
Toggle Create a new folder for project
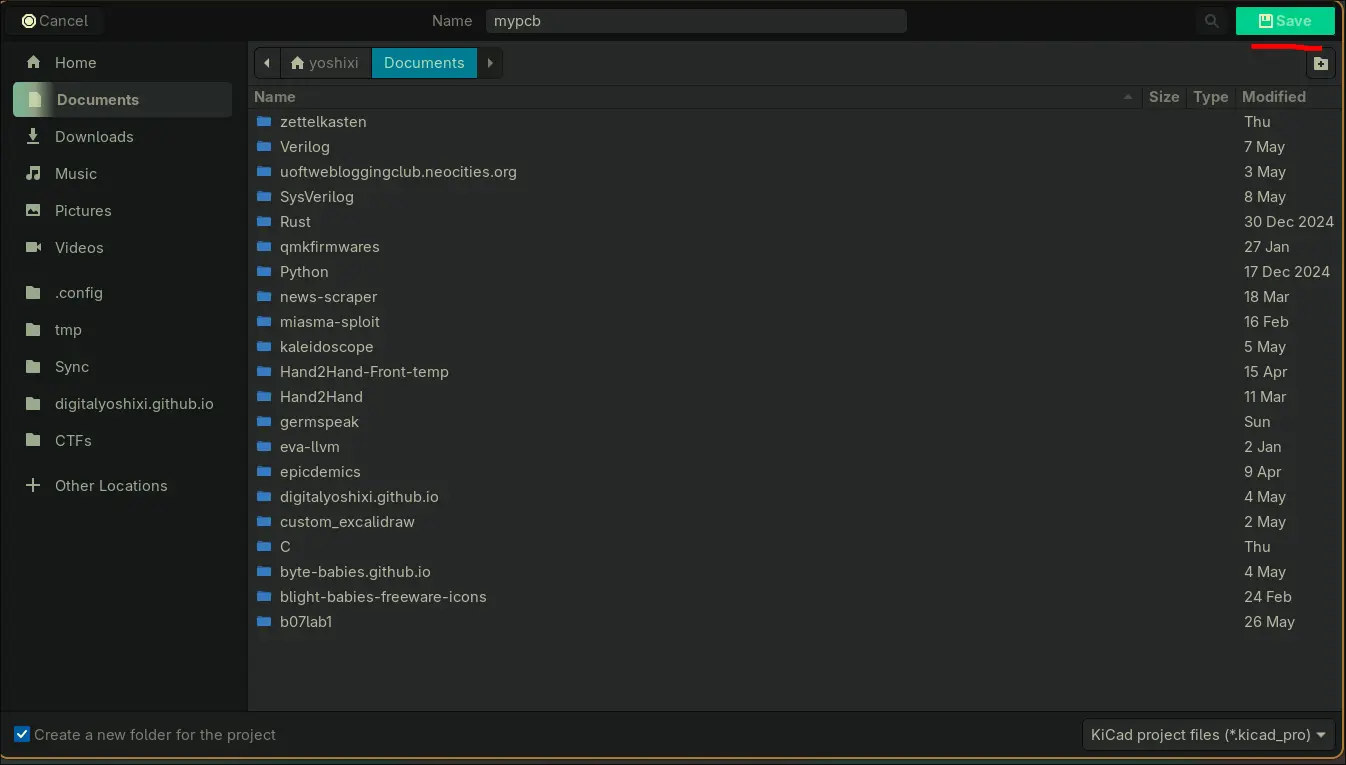tap(22, 734)
